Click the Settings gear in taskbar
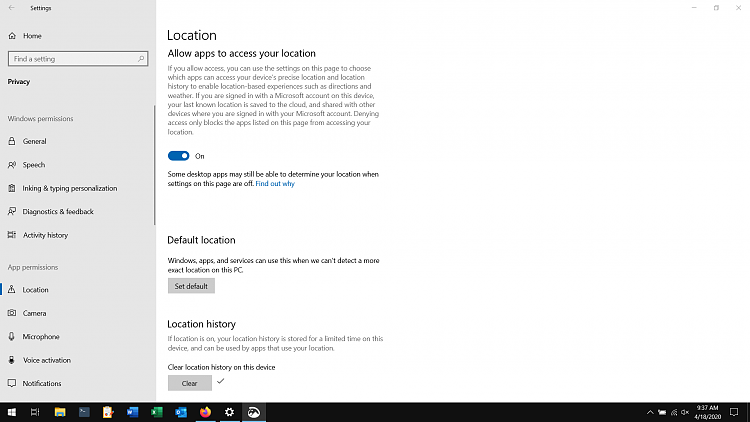The height and width of the screenshot is (422, 750). (230, 412)
